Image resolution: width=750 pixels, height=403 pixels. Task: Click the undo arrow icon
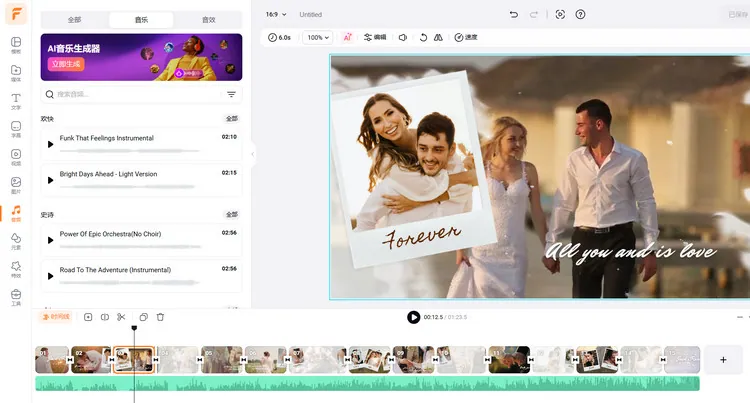click(514, 14)
